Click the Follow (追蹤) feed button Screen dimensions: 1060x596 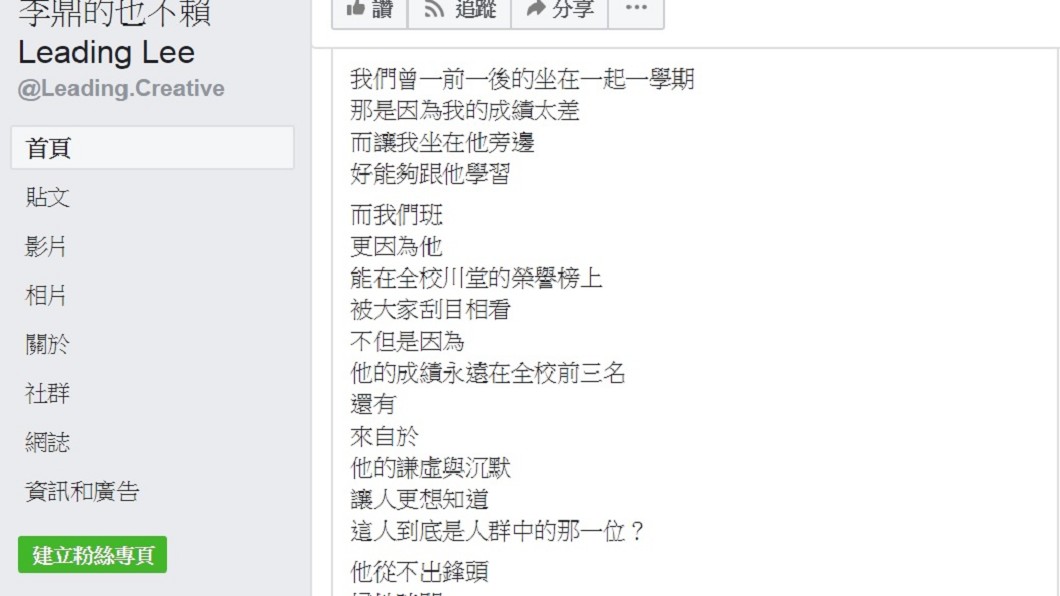[x=459, y=10]
